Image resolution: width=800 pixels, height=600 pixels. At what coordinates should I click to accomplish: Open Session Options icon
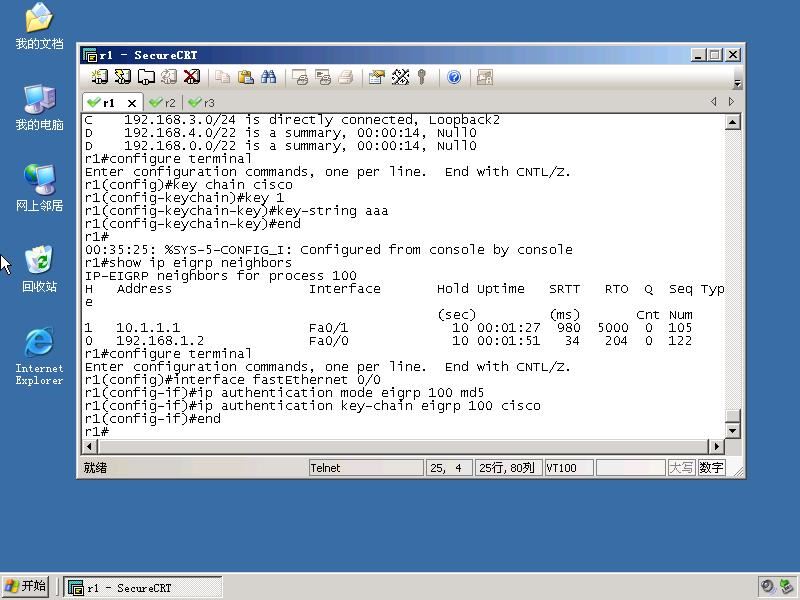[x=377, y=77]
